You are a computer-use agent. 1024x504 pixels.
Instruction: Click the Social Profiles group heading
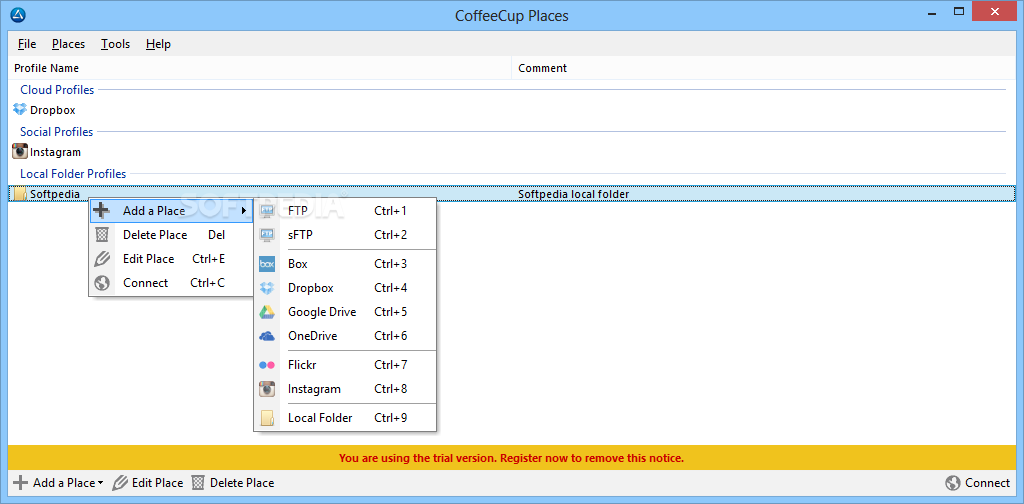[x=57, y=131]
